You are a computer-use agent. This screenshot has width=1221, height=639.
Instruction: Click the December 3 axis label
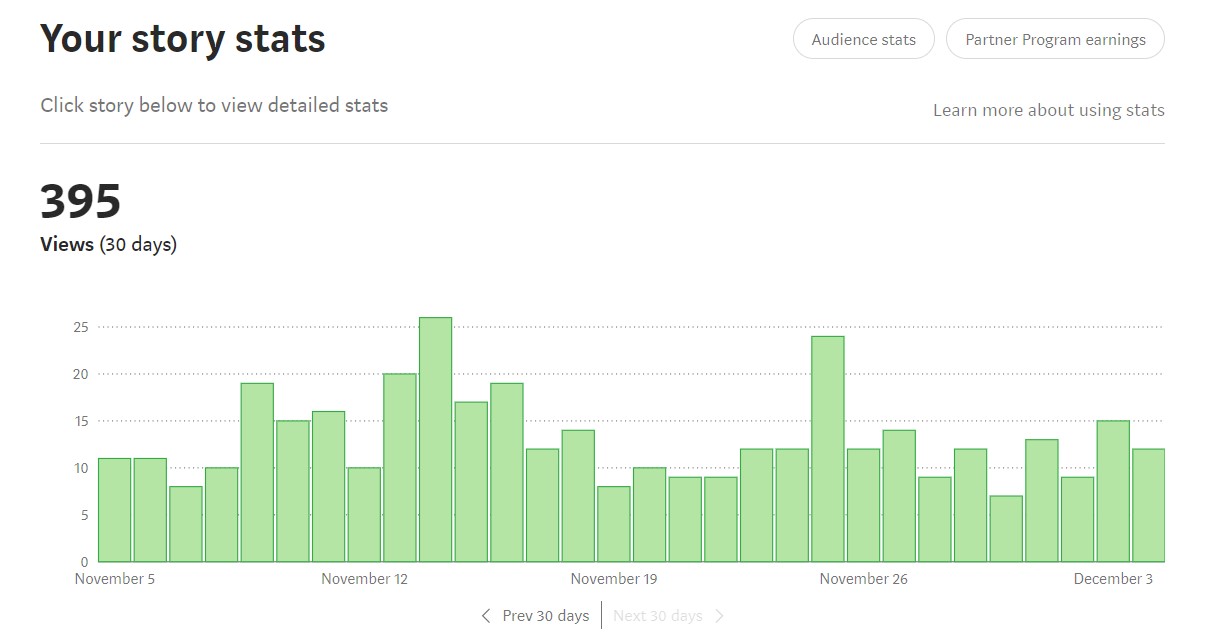(1113, 579)
